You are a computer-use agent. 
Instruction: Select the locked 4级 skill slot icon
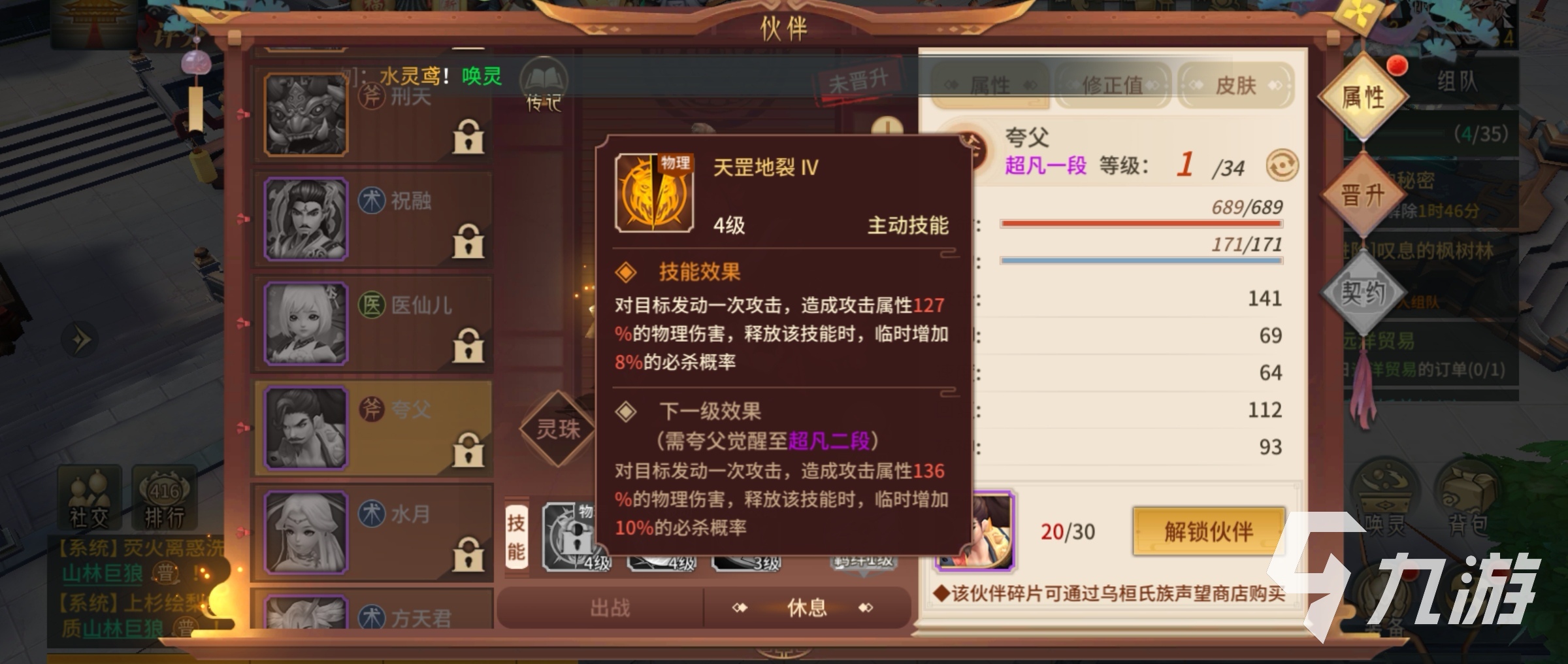click(576, 537)
